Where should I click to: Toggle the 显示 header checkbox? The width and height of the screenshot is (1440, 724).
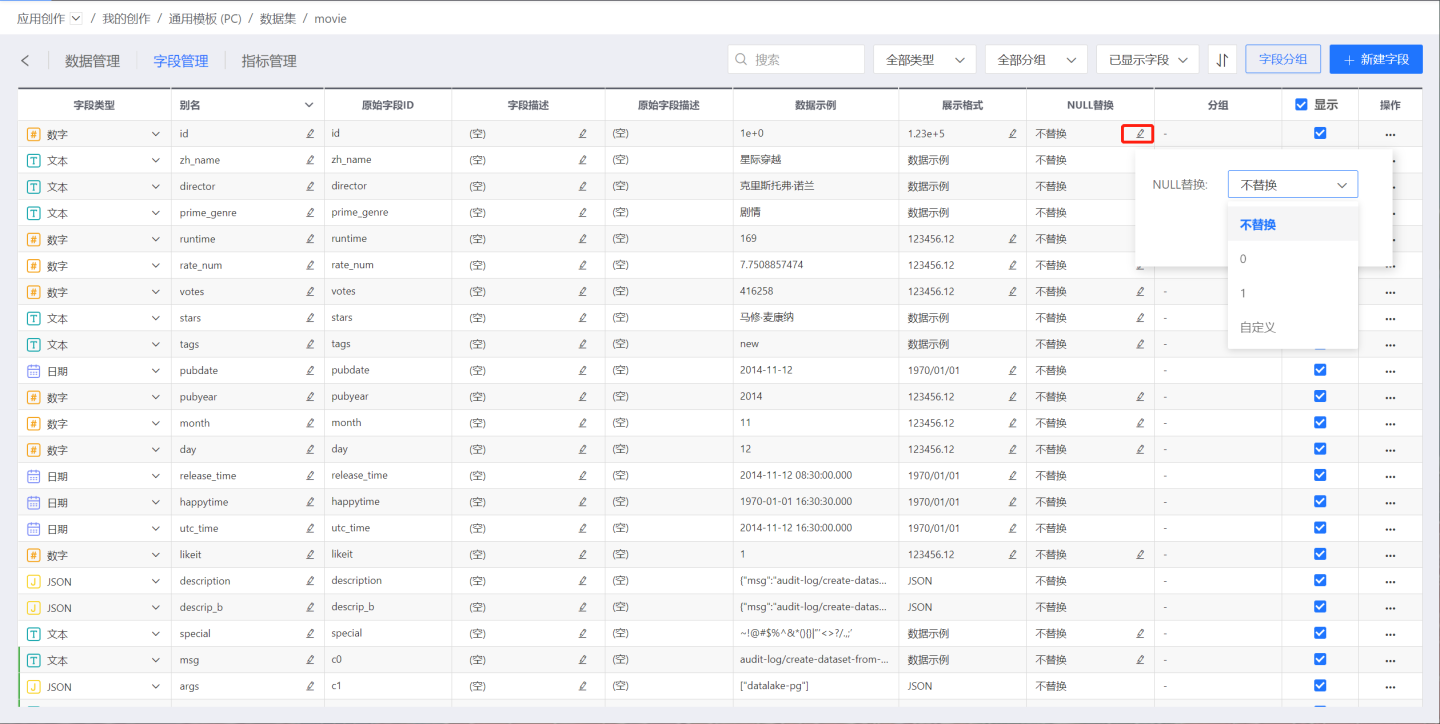point(1301,105)
